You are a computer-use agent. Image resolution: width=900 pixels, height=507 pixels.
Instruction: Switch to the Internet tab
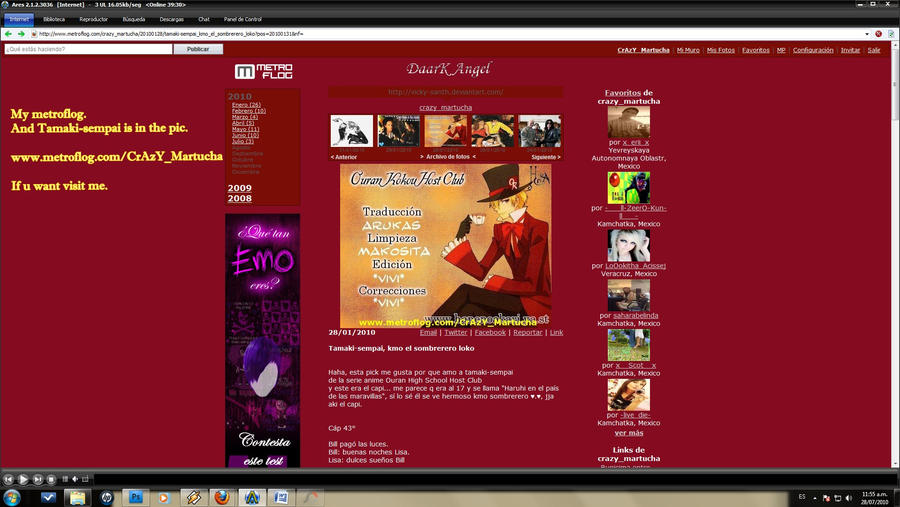point(19,20)
